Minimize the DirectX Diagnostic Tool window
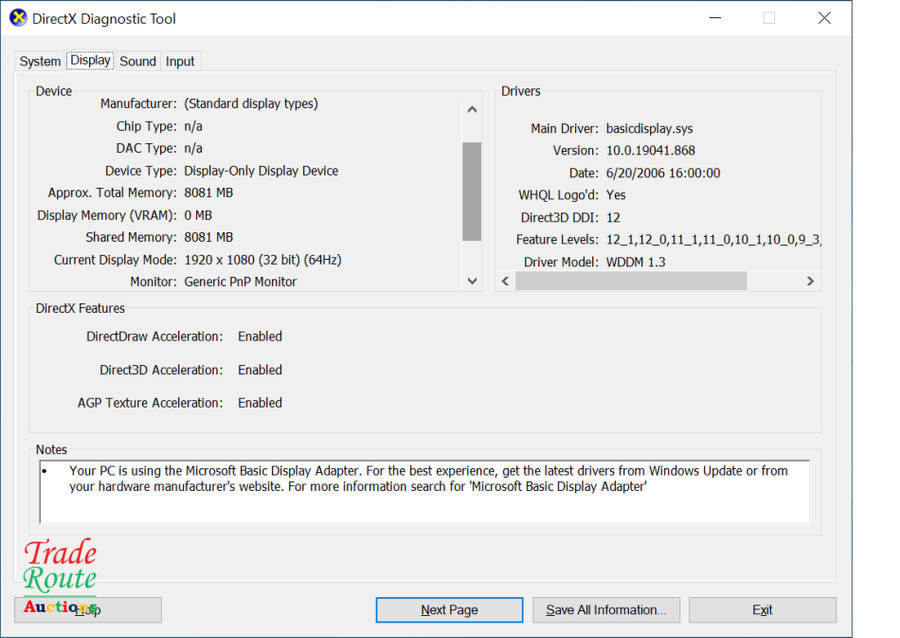The image size is (900, 638). coord(715,18)
